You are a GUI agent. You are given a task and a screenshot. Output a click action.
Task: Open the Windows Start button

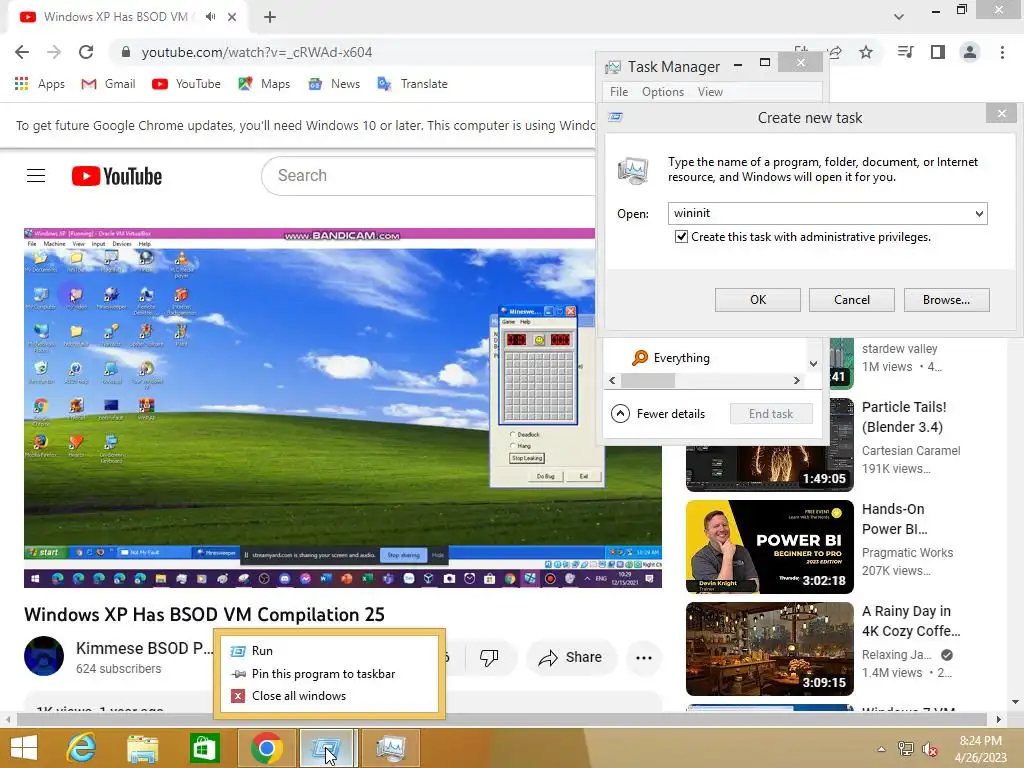(24, 748)
